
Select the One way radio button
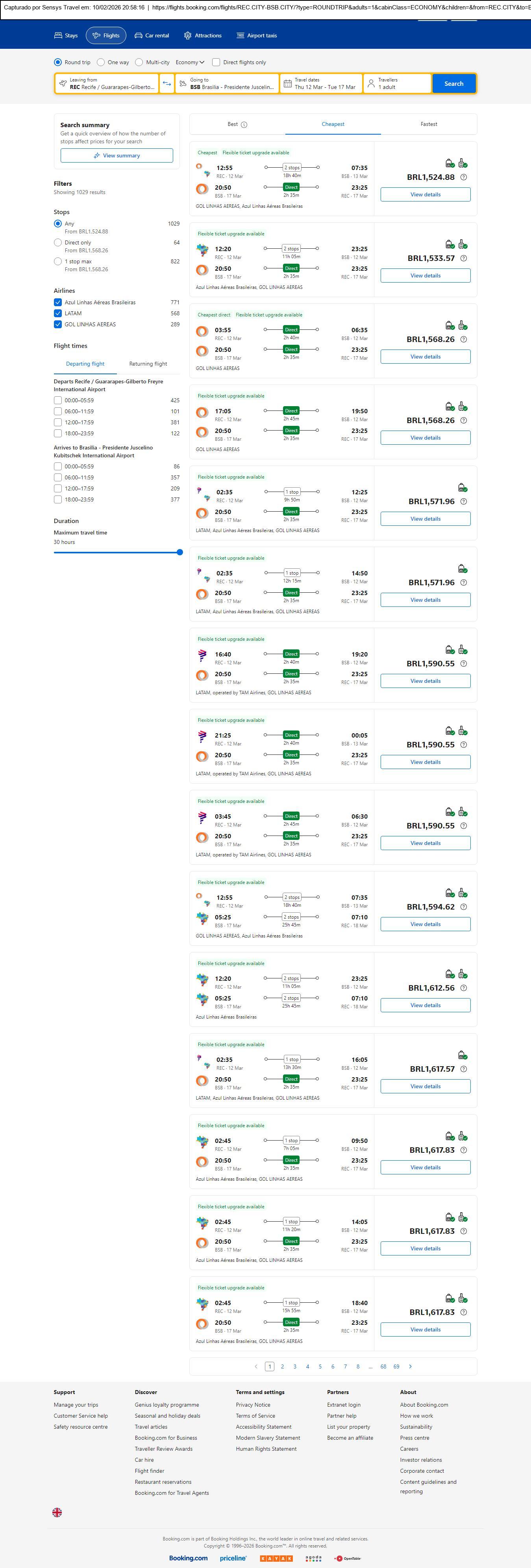[x=101, y=62]
